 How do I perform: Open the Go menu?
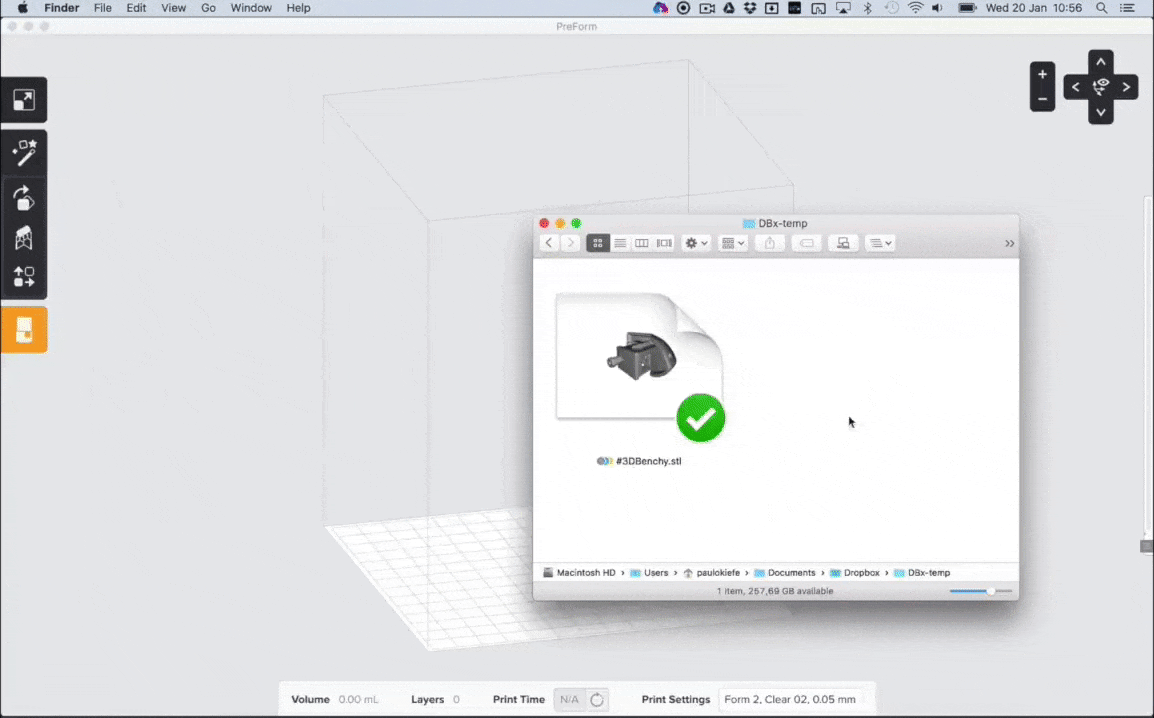click(208, 8)
